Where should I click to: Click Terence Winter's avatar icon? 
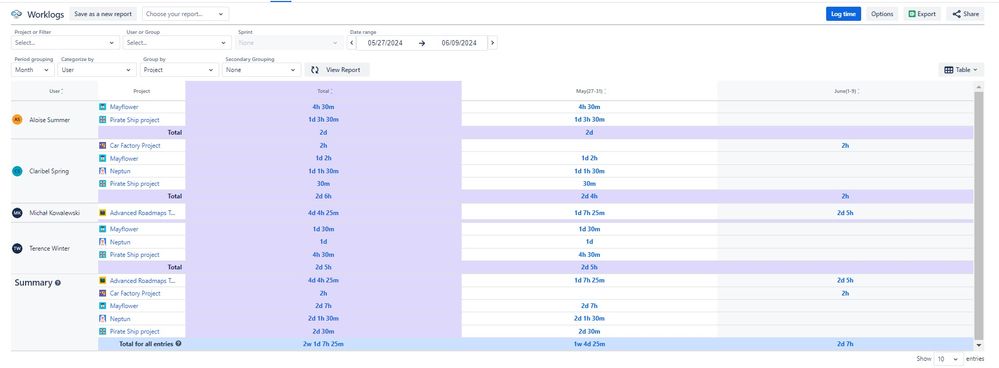[17, 248]
